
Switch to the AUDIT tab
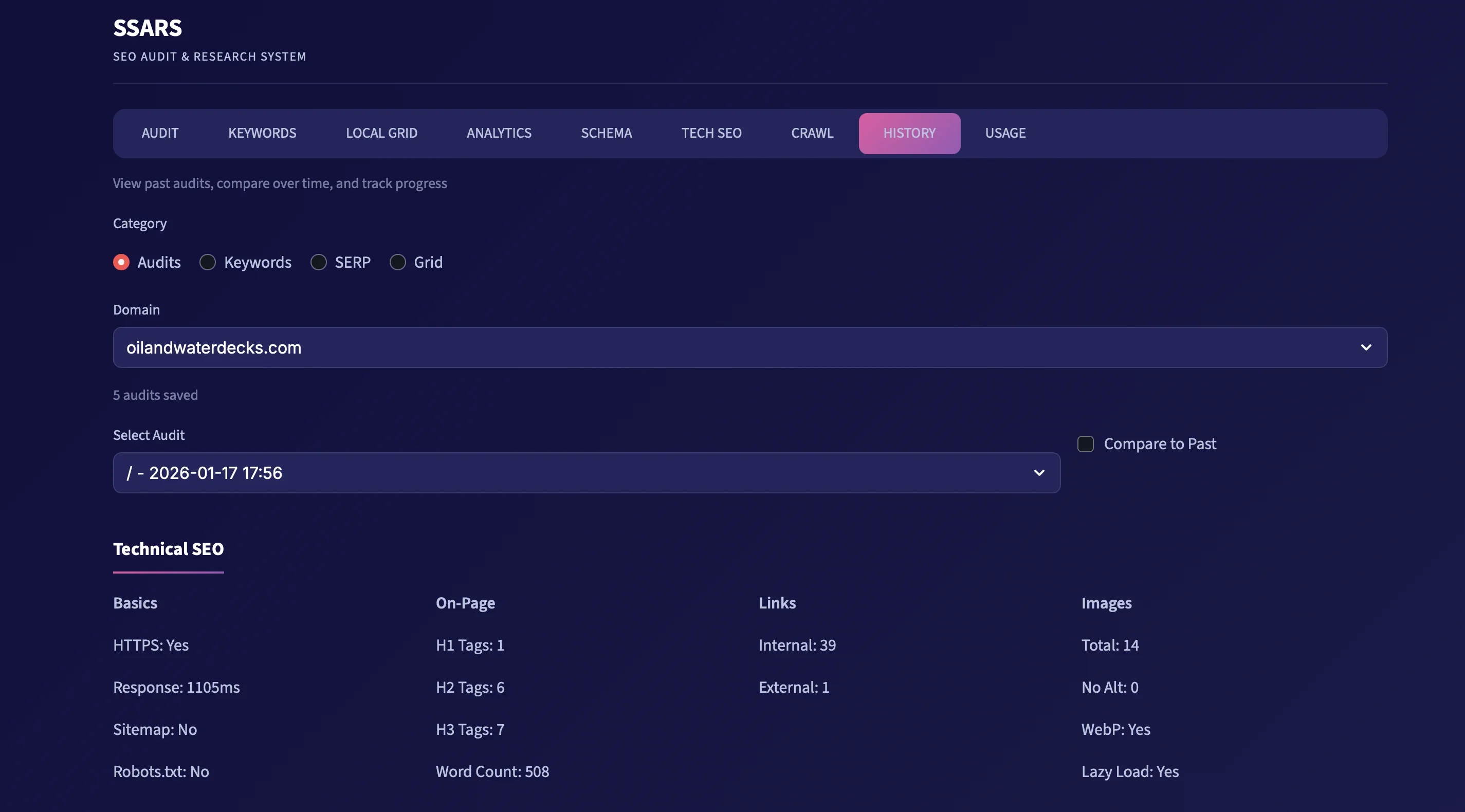pyautogui.click(x=160, y=133)
